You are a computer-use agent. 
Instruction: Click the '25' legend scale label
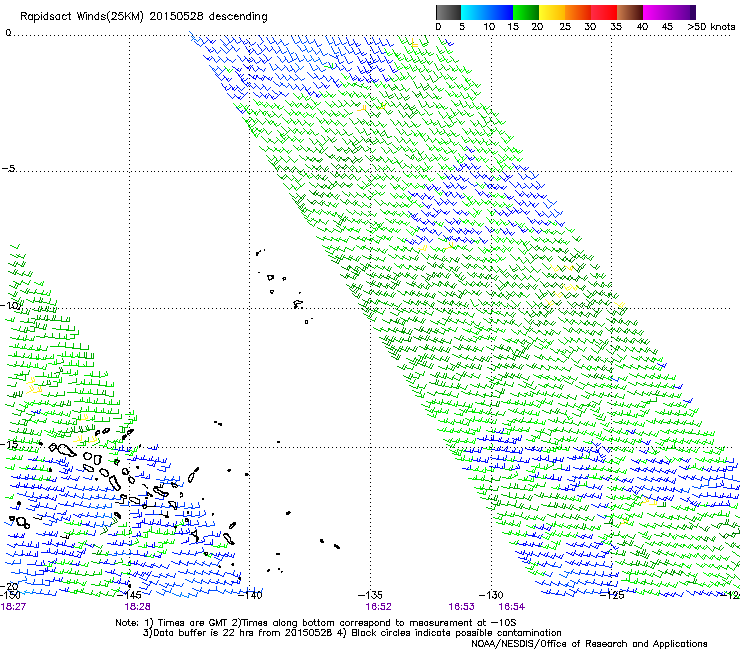pyautogui.click(x=565, y=27)
